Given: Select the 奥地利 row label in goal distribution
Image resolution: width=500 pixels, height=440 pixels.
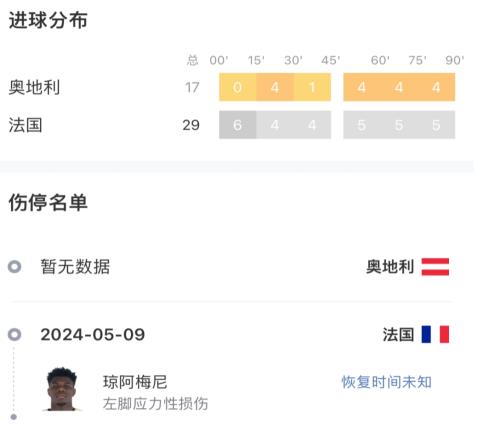Looking at the screenshot, I should [x=34, y=87].
